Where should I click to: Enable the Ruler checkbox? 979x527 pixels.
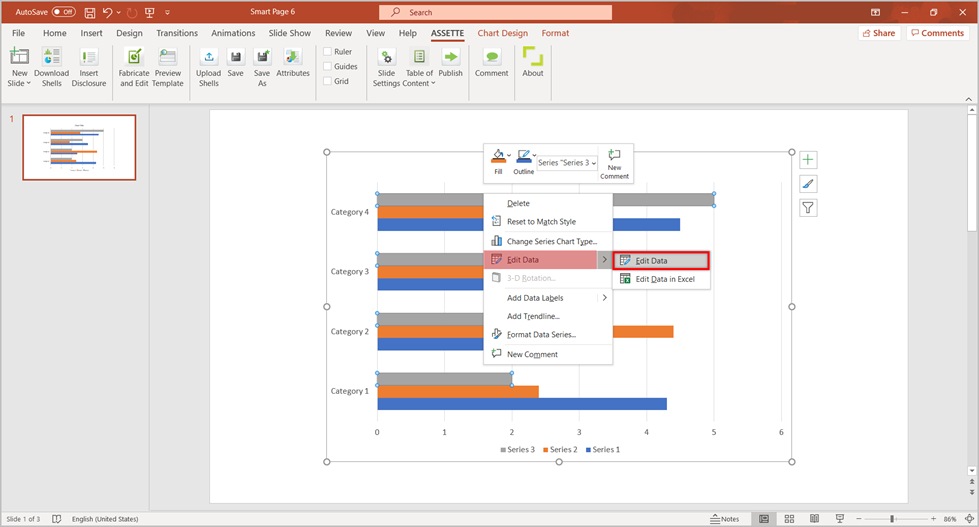327,51
